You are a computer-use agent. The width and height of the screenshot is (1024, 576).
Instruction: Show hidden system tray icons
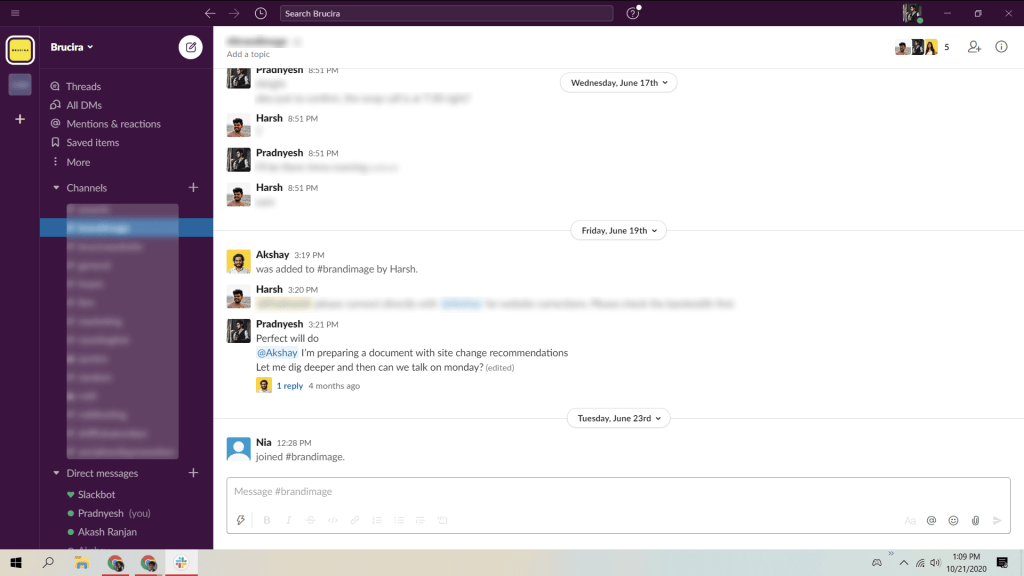click(904, 563)
